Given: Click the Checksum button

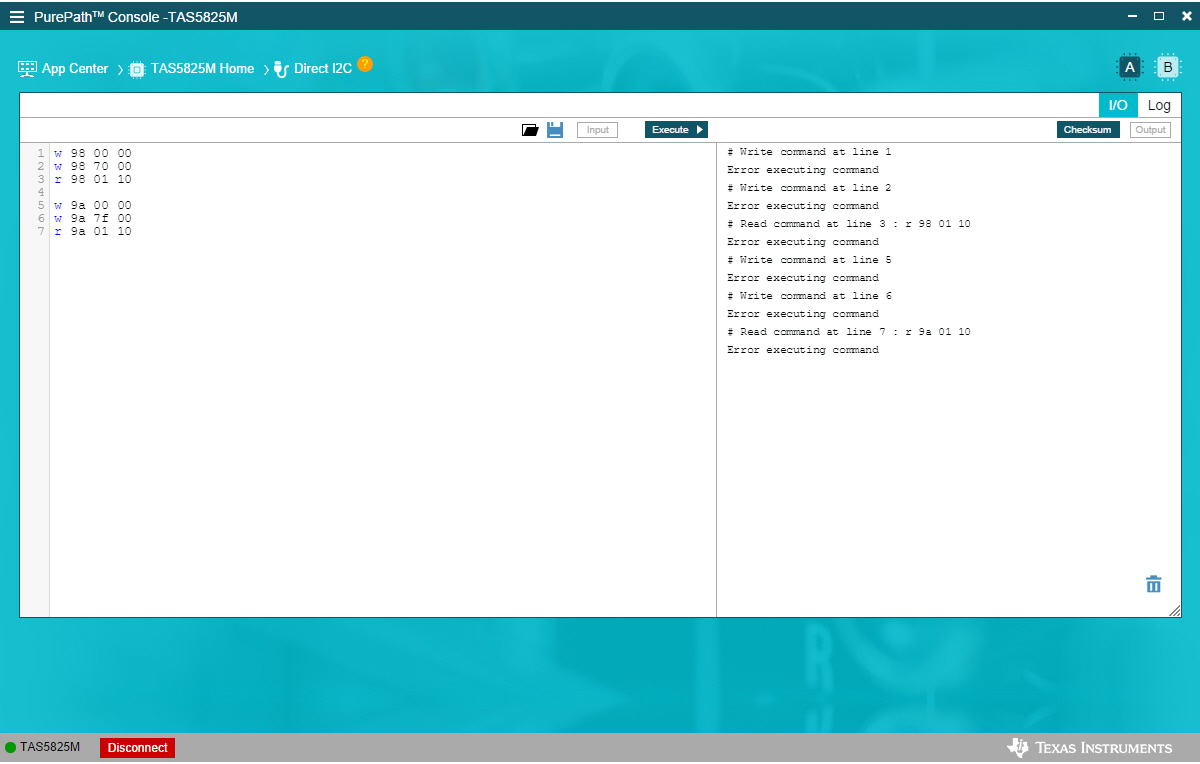Looking at the screenshot, I should click(1087, 130).
